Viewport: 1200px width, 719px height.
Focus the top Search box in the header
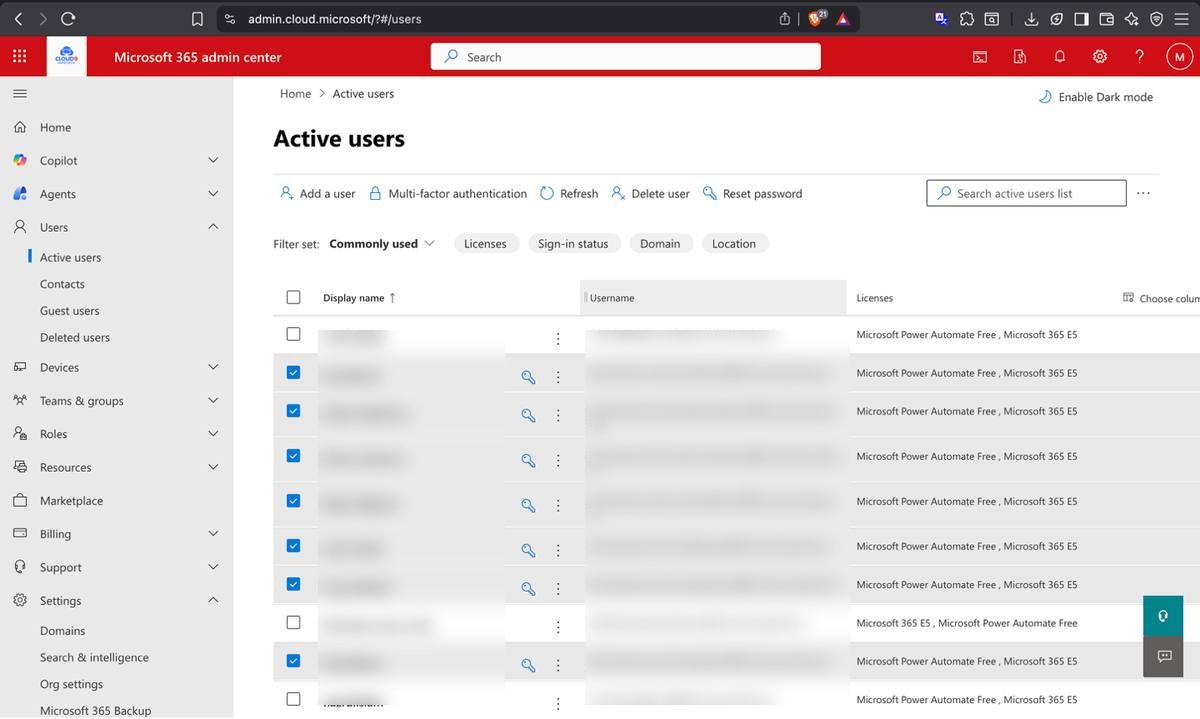[625, 57]
